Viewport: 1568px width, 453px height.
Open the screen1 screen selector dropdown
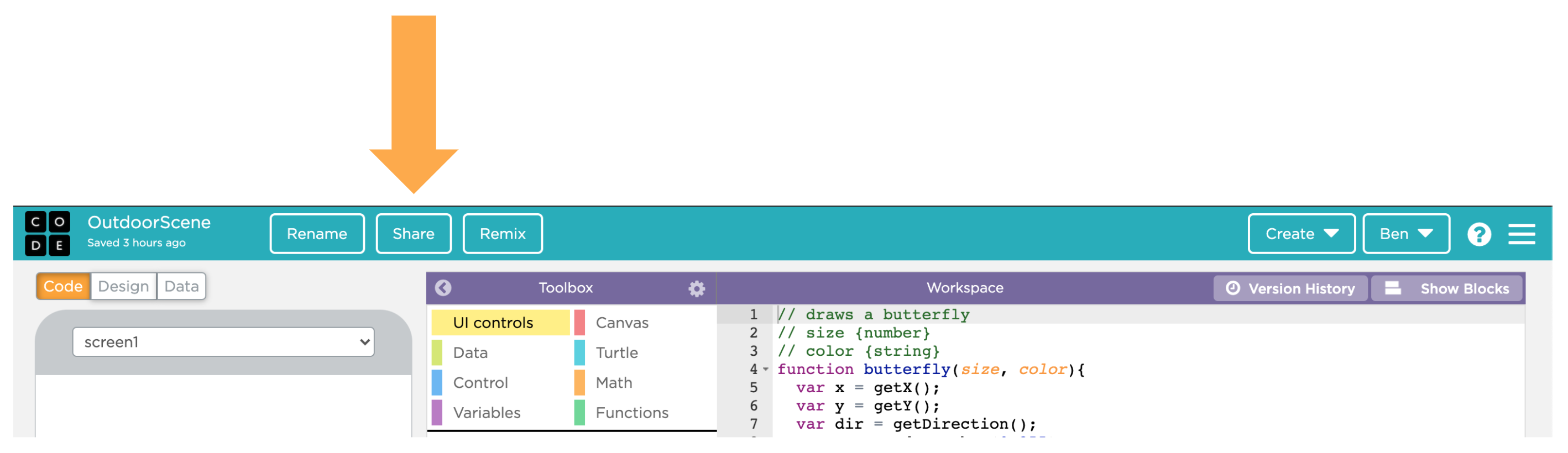pyautogui.click(x=223, y=343)
